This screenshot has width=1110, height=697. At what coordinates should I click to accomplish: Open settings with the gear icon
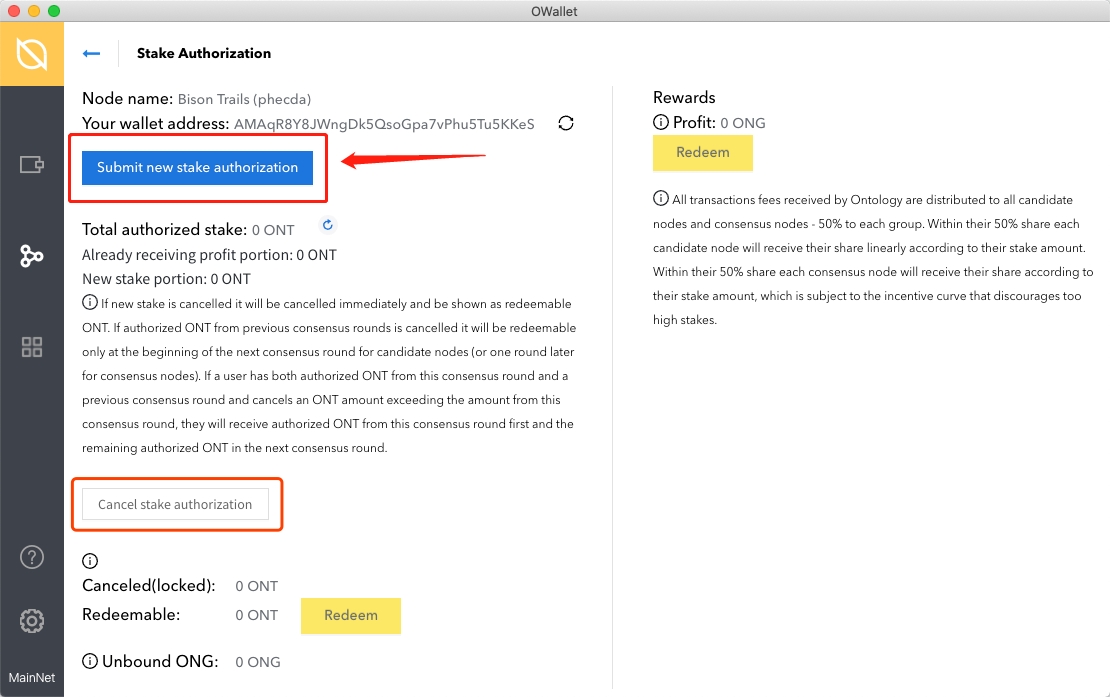tap(32, 621)
